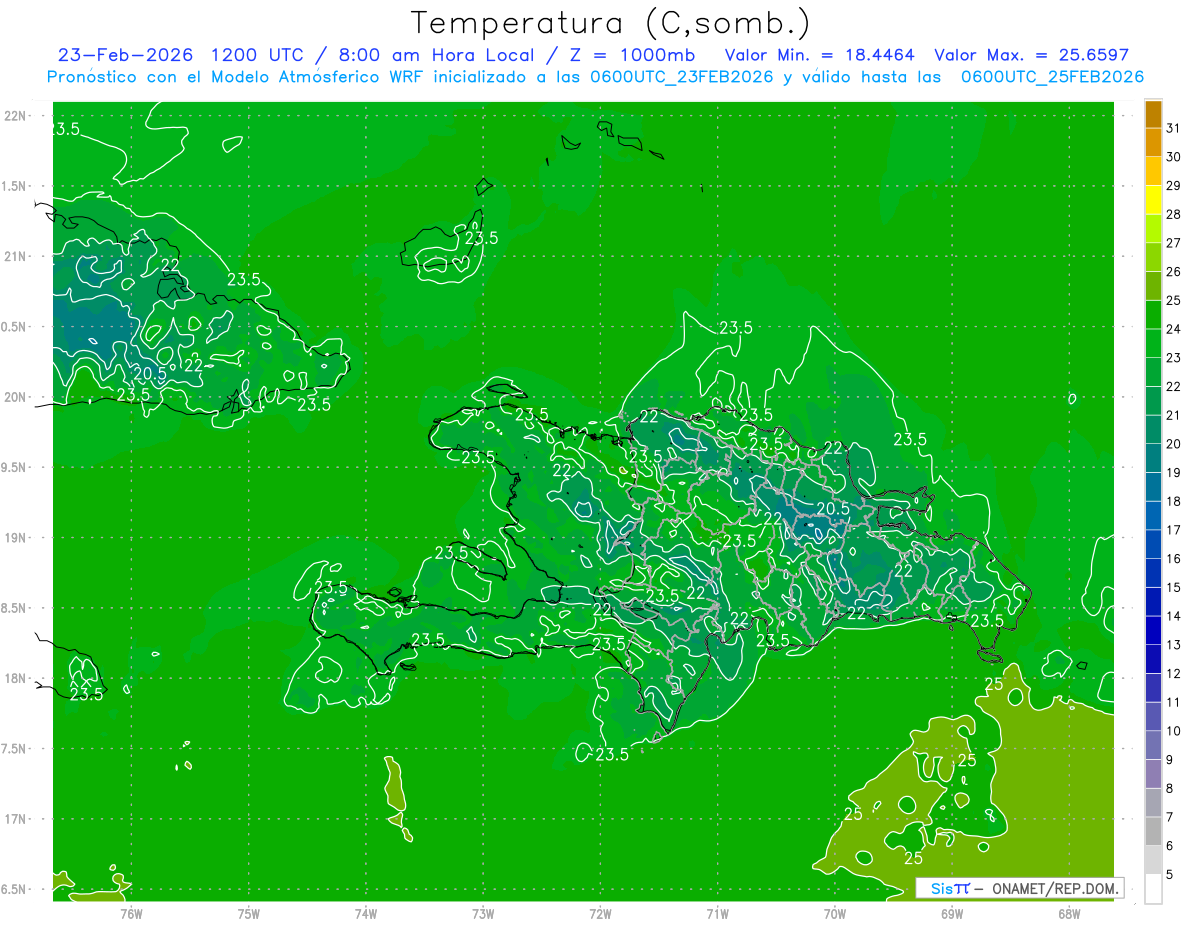Pick the yellow colorbar segment between 29 and 28
The width and height of the screenshot is (1200, 927).
(x=1153, y=200)
